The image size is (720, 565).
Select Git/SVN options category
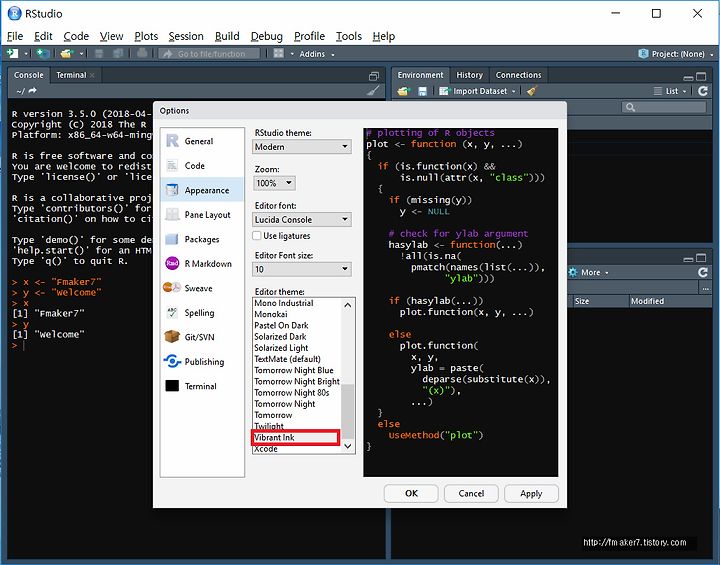point(202,337)
